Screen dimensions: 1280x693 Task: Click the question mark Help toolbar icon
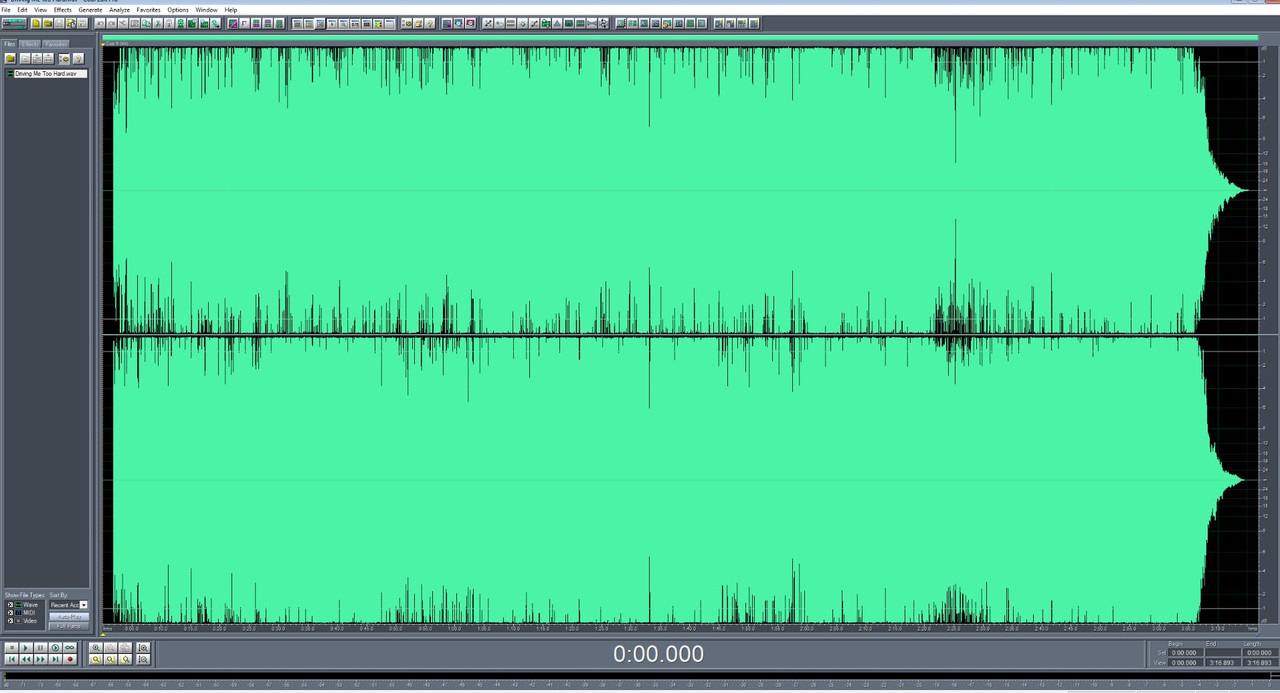coord(430,23)
